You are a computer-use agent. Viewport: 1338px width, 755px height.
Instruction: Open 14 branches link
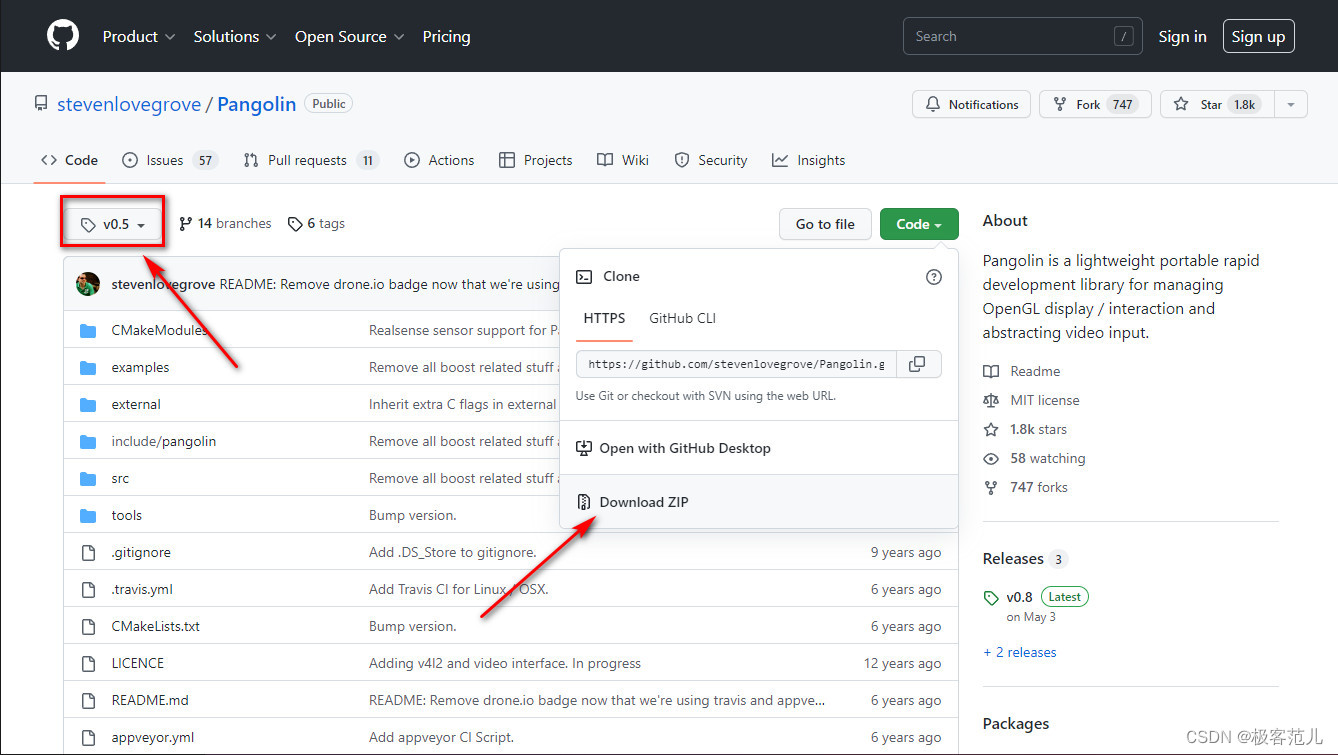[x=225, y=224]
